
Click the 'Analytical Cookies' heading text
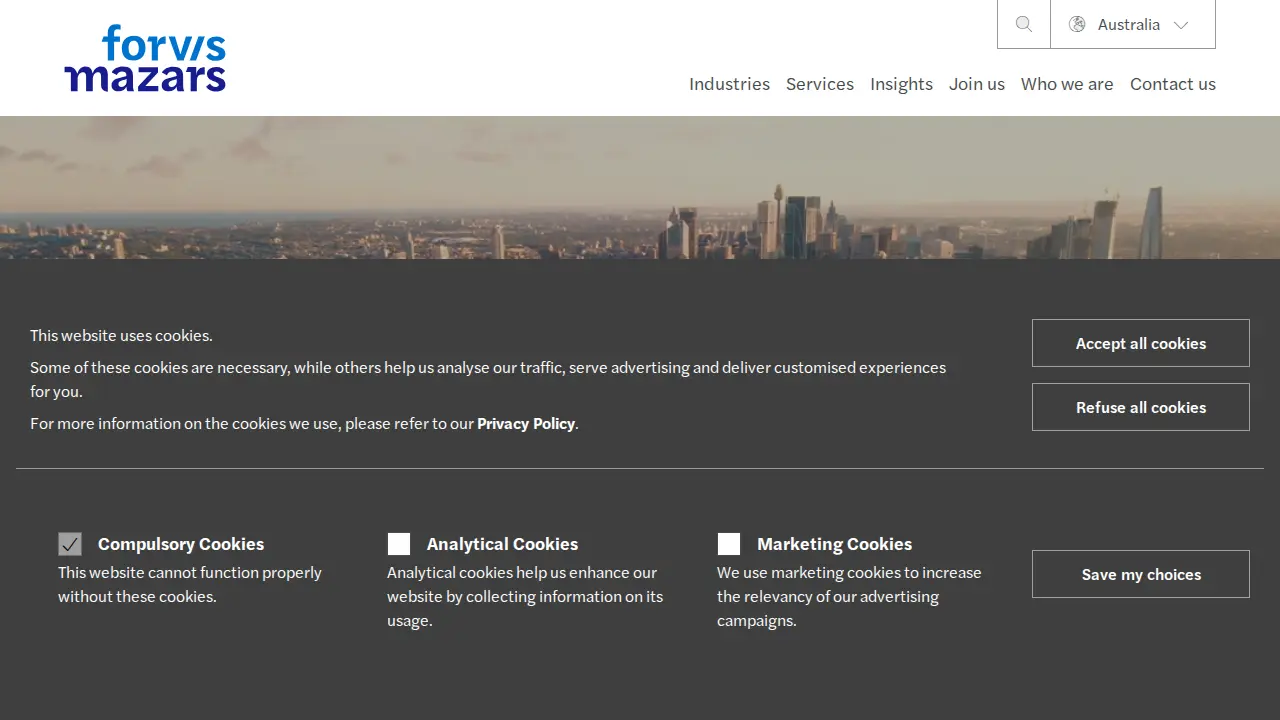[x=502, y=544]
